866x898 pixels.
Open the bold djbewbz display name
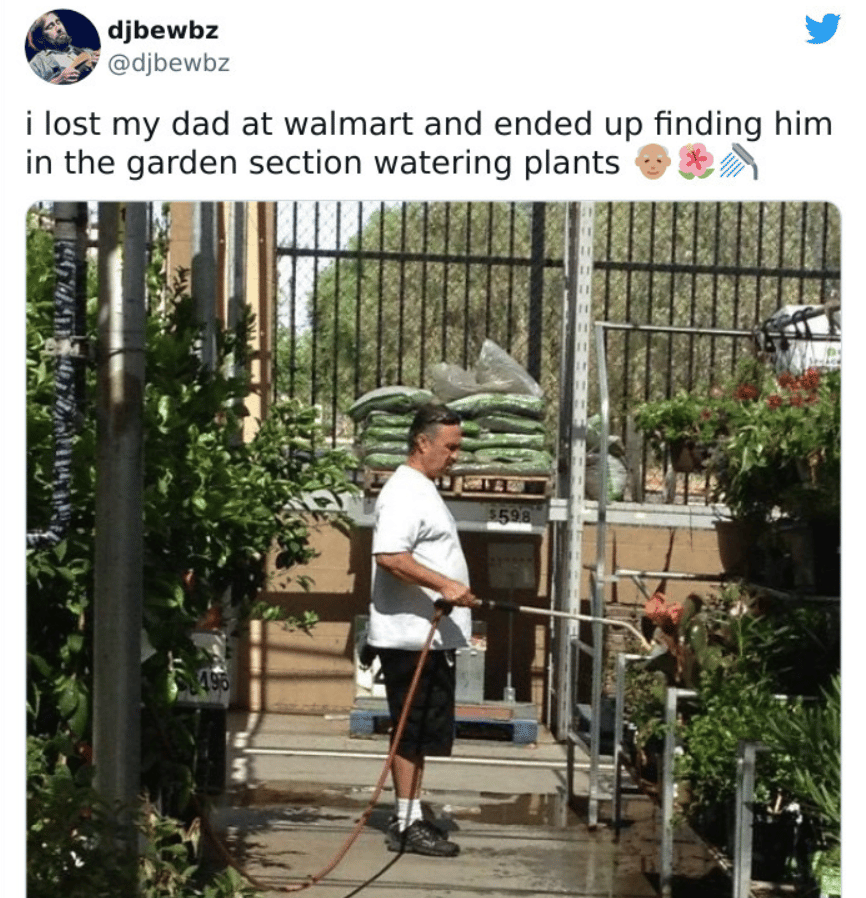coord(163,30)
